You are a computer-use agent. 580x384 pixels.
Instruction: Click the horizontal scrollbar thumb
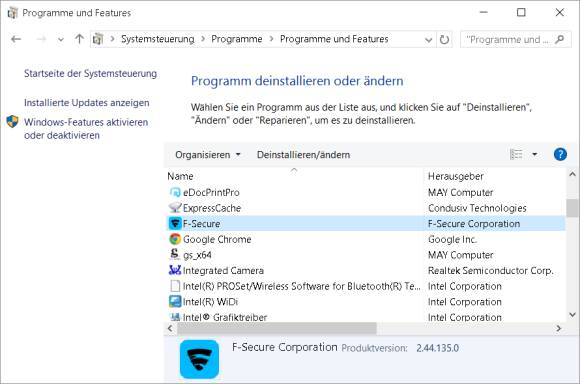click(277, 328)
